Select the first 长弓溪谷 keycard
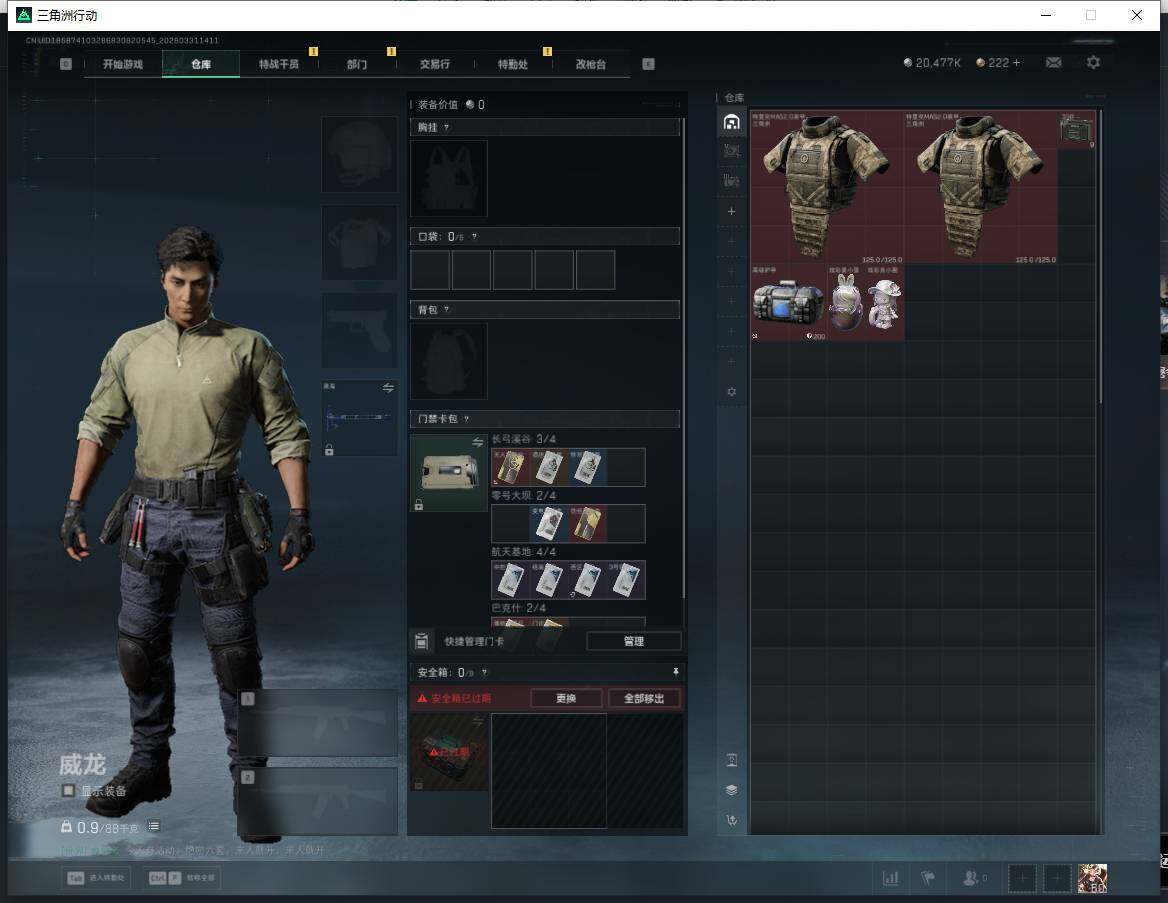 click(510, 467)
